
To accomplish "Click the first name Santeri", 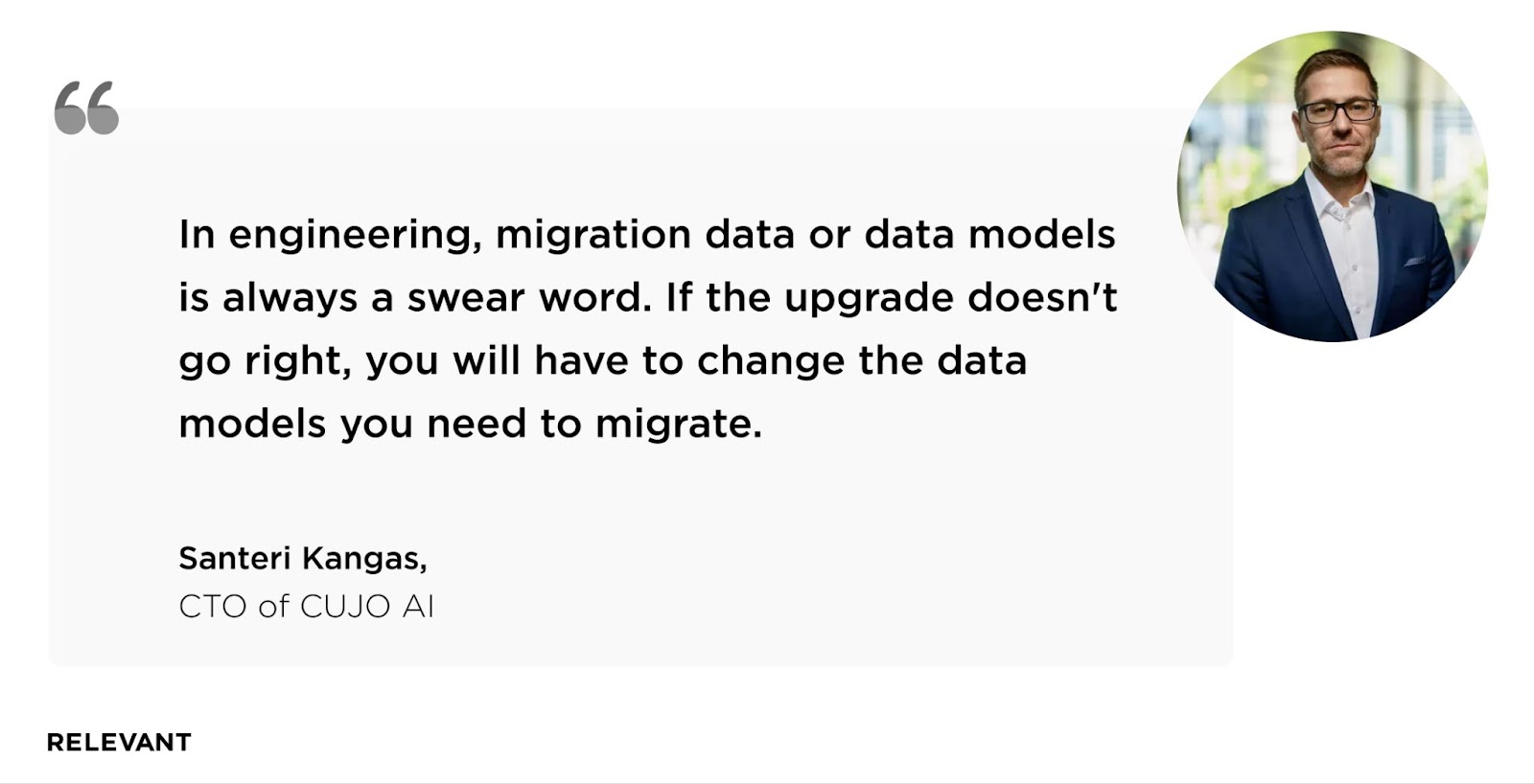I will click(234, 558).
